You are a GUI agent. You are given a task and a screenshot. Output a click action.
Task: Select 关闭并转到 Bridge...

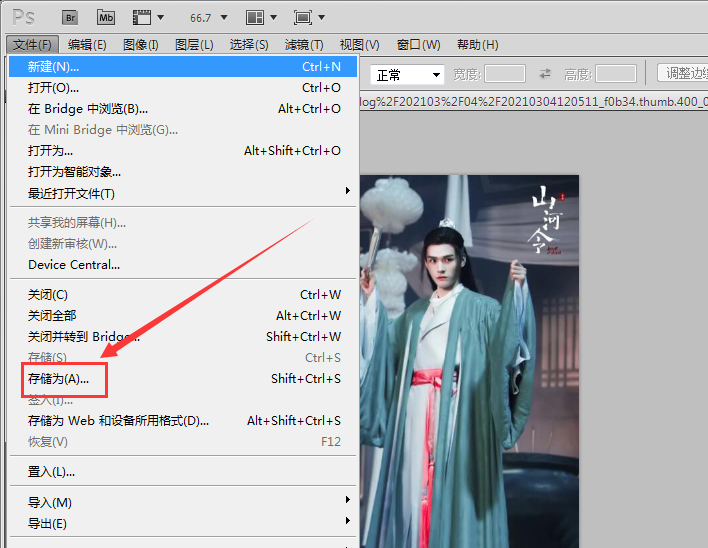(183, 336)
